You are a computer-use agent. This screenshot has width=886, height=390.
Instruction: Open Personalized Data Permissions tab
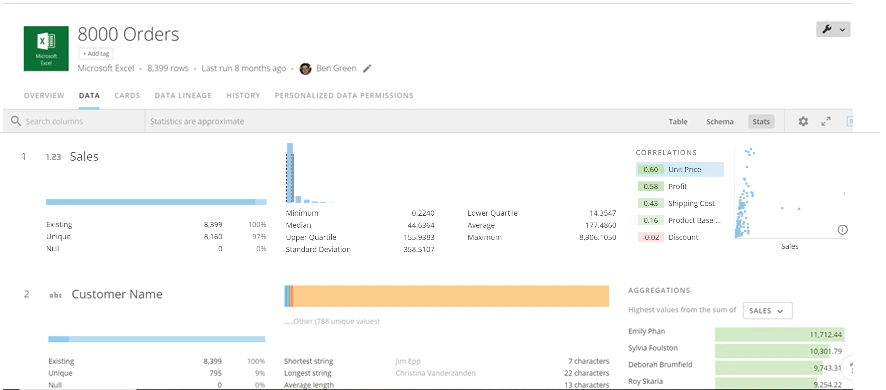point(344,96)
